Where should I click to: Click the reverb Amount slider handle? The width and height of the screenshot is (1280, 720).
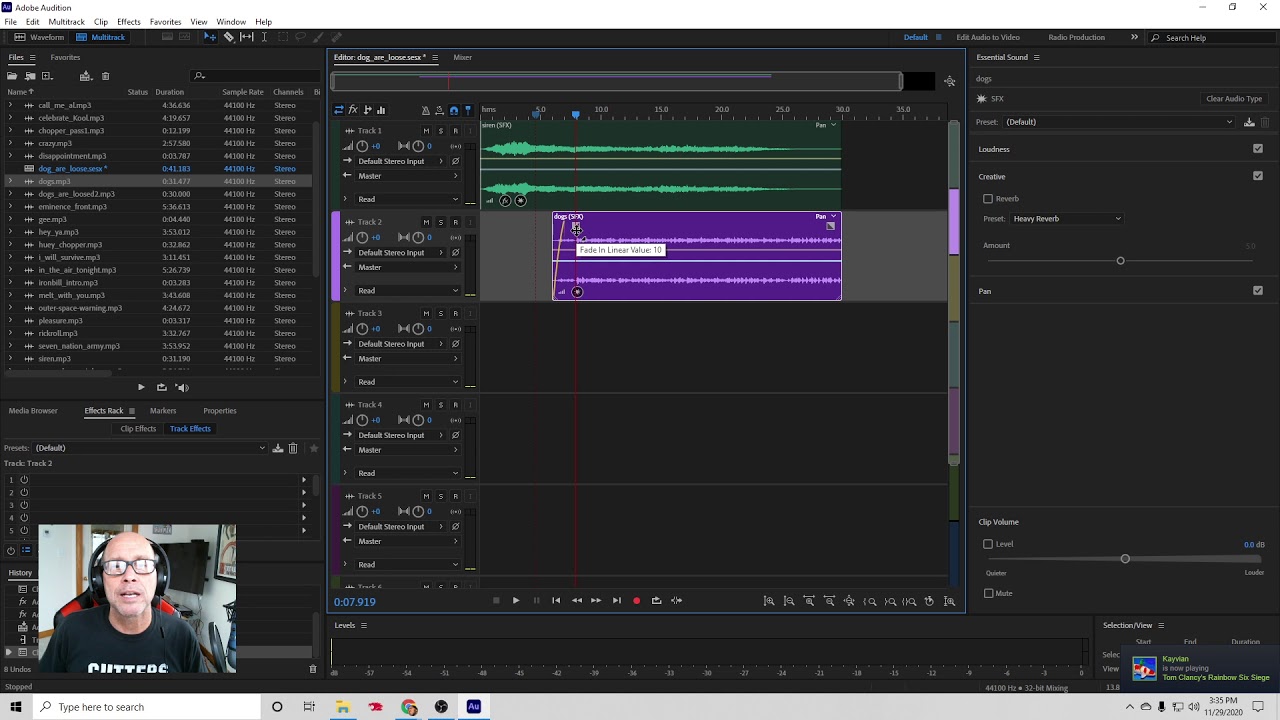click(1120, 261)
